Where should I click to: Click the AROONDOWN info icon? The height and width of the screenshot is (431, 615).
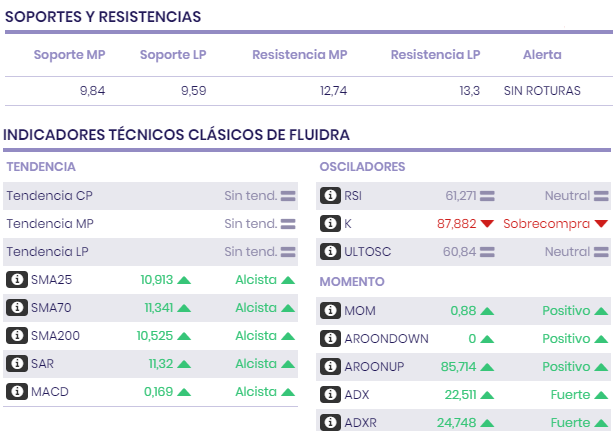[x=329, y=339]
